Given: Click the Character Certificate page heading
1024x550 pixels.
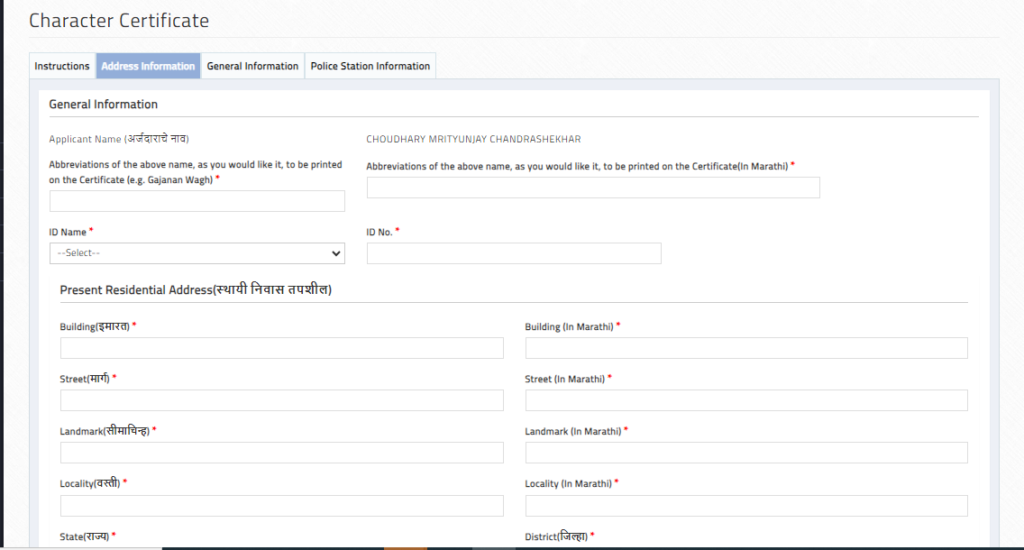Looking at the screenshot, I should (119, 20).
